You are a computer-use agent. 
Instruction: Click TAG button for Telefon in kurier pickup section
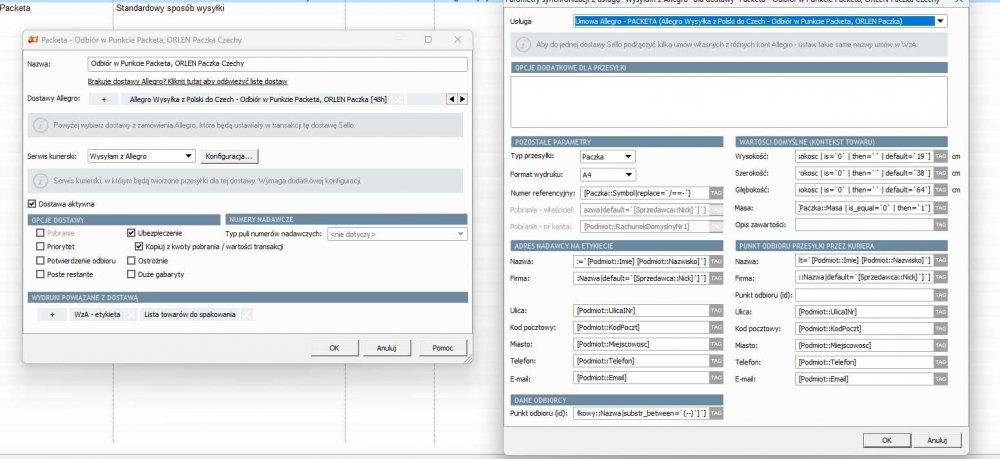[x=940, y=362]
